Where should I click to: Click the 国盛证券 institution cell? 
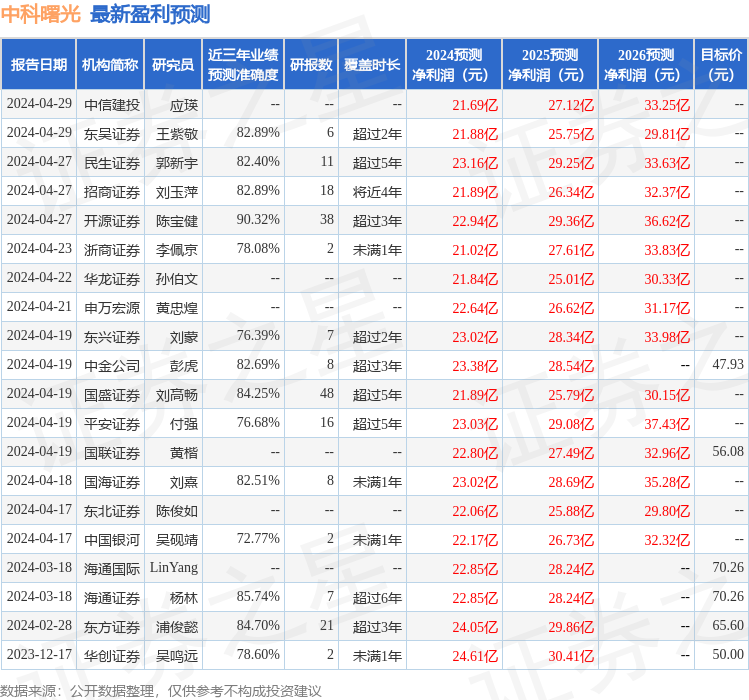pos(112,395)
